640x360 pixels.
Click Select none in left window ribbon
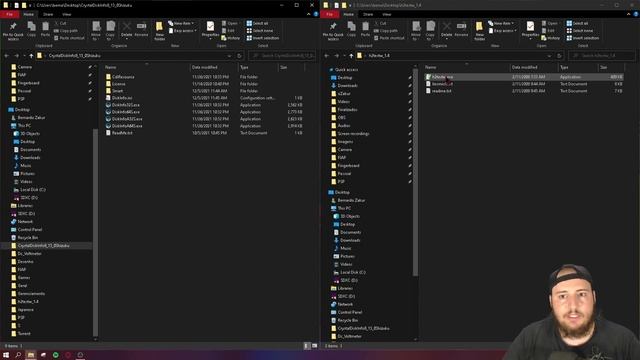pyautogui.click(x=260, y=31)
